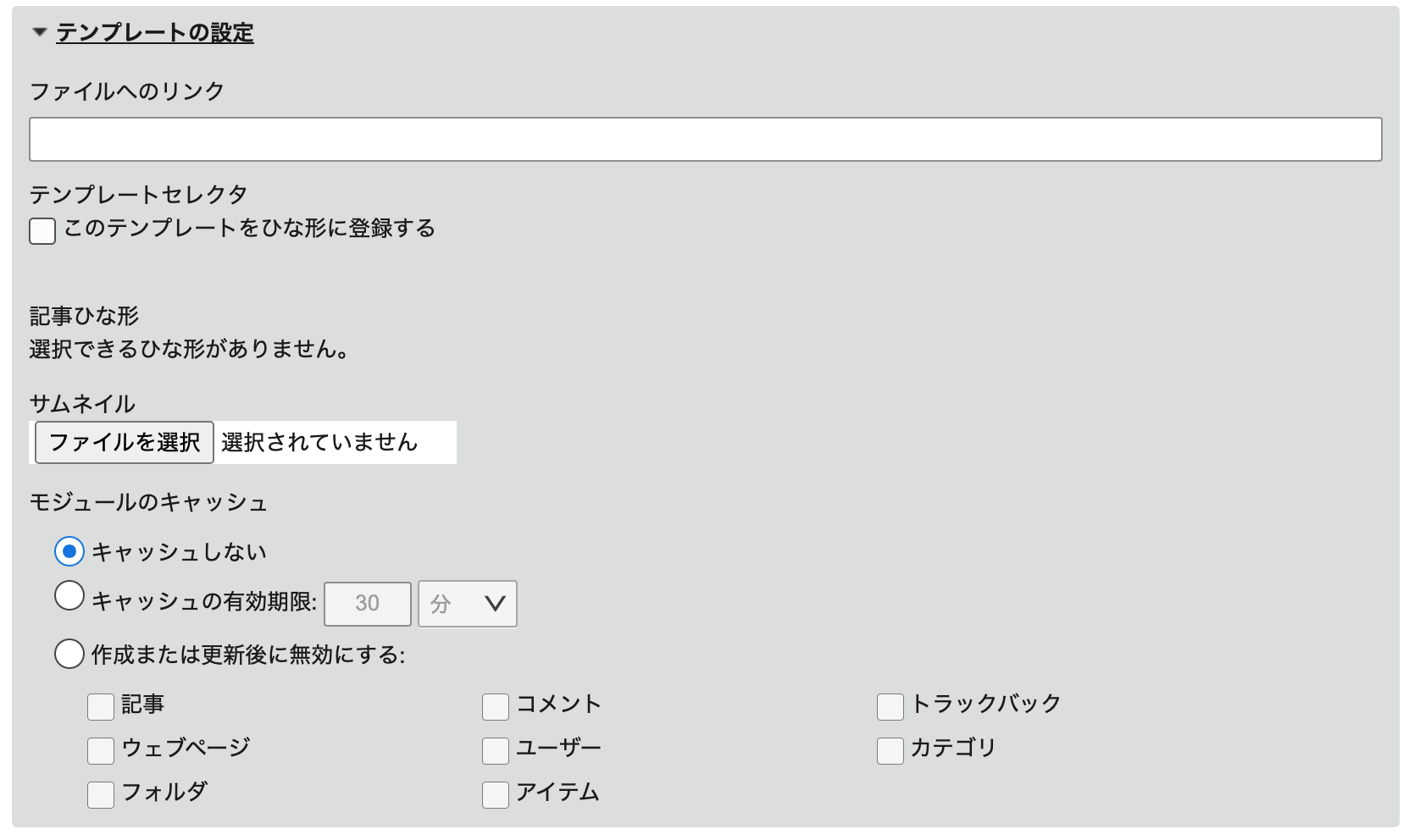Image resolution: width=1420 pixels, height=840 pixels.
Task: Click the ファイルへのリンク text field
Action: click(705, 140)
